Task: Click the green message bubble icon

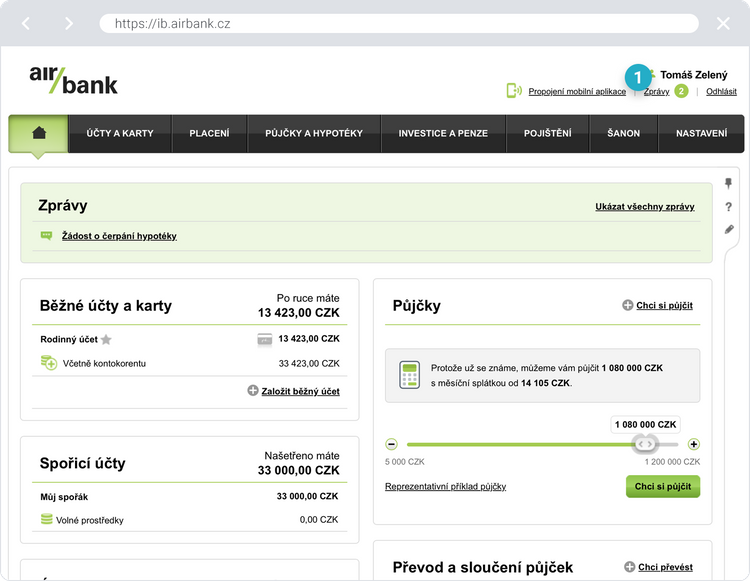Action: [x=46, y=236]
